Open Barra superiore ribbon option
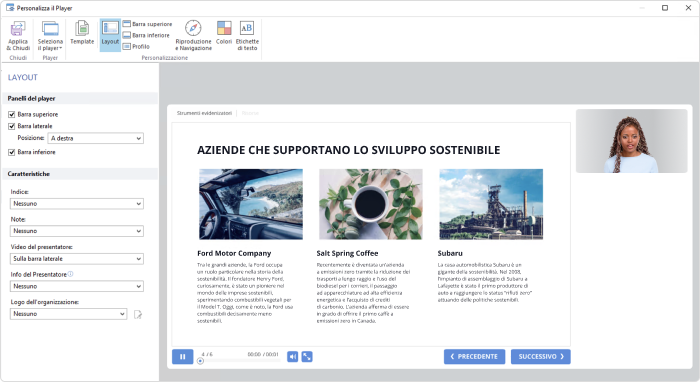 [x=147, y=24]
